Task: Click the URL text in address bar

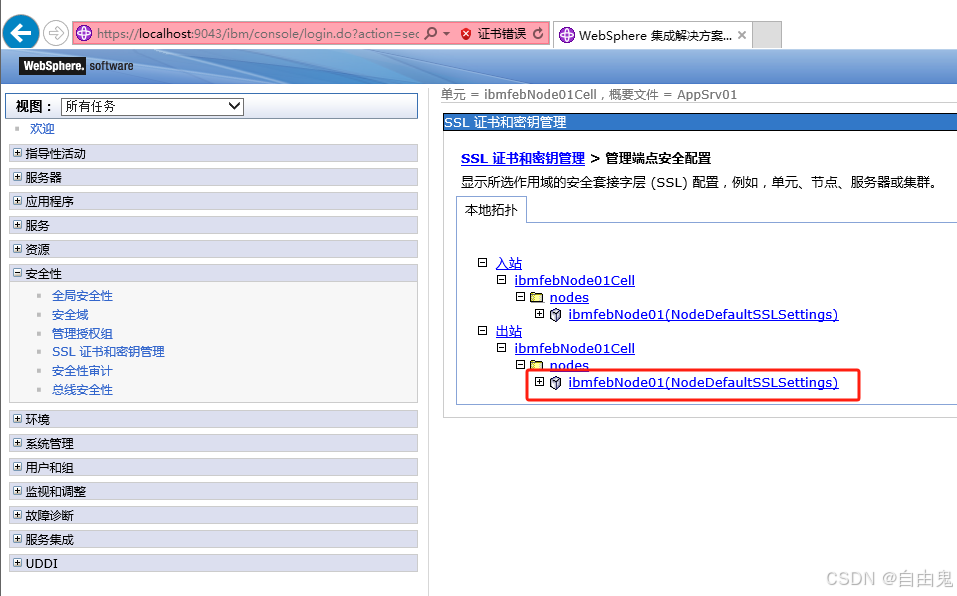Action: click(258, 34)
